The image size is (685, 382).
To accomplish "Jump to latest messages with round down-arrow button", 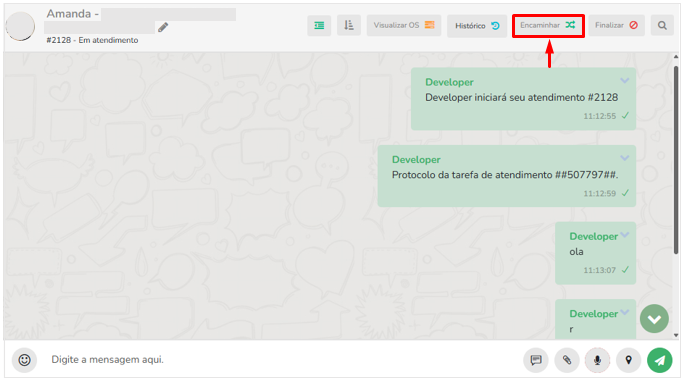I will 654,319.
